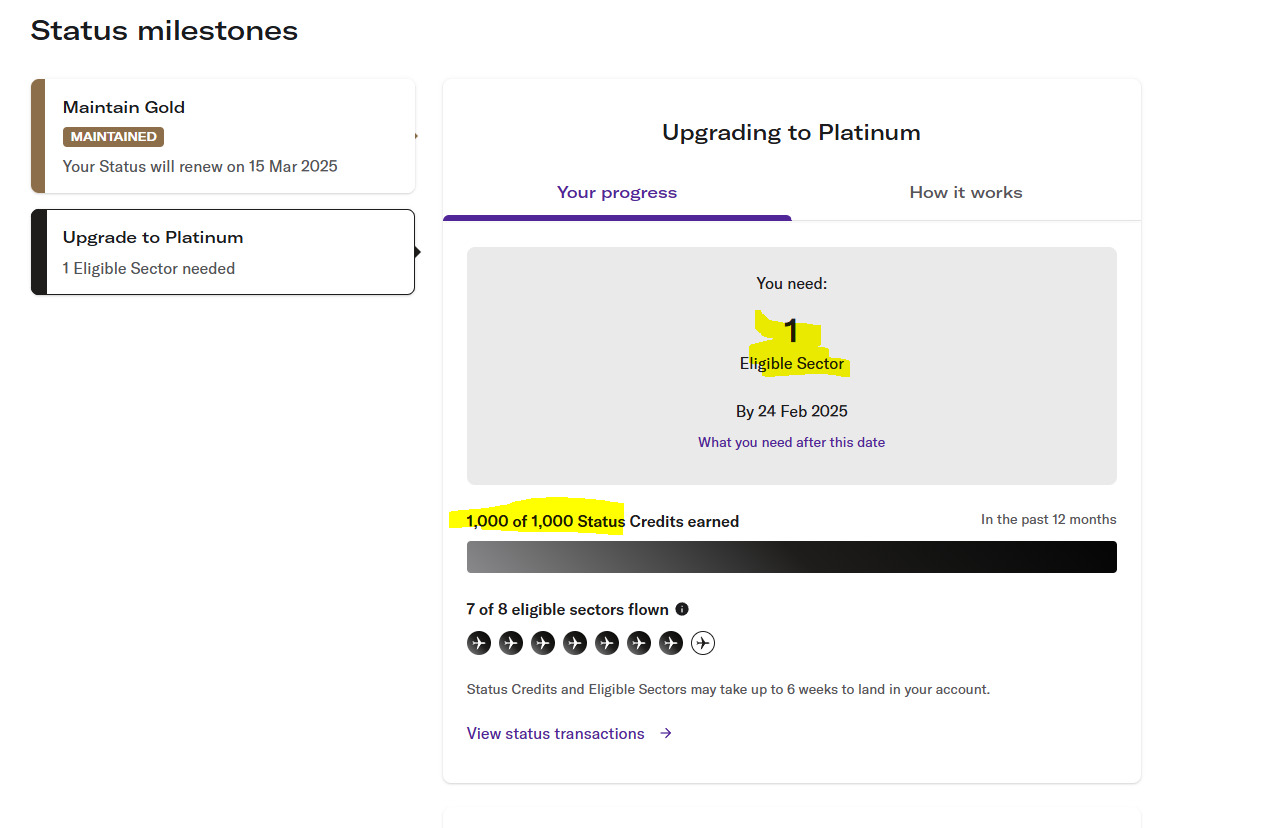The width and height of the screenshot is (1262, 828).
Task: Click Your Status will renew on 15 Mar 2025
Action: pyautogui.click(x=200, y=166)
